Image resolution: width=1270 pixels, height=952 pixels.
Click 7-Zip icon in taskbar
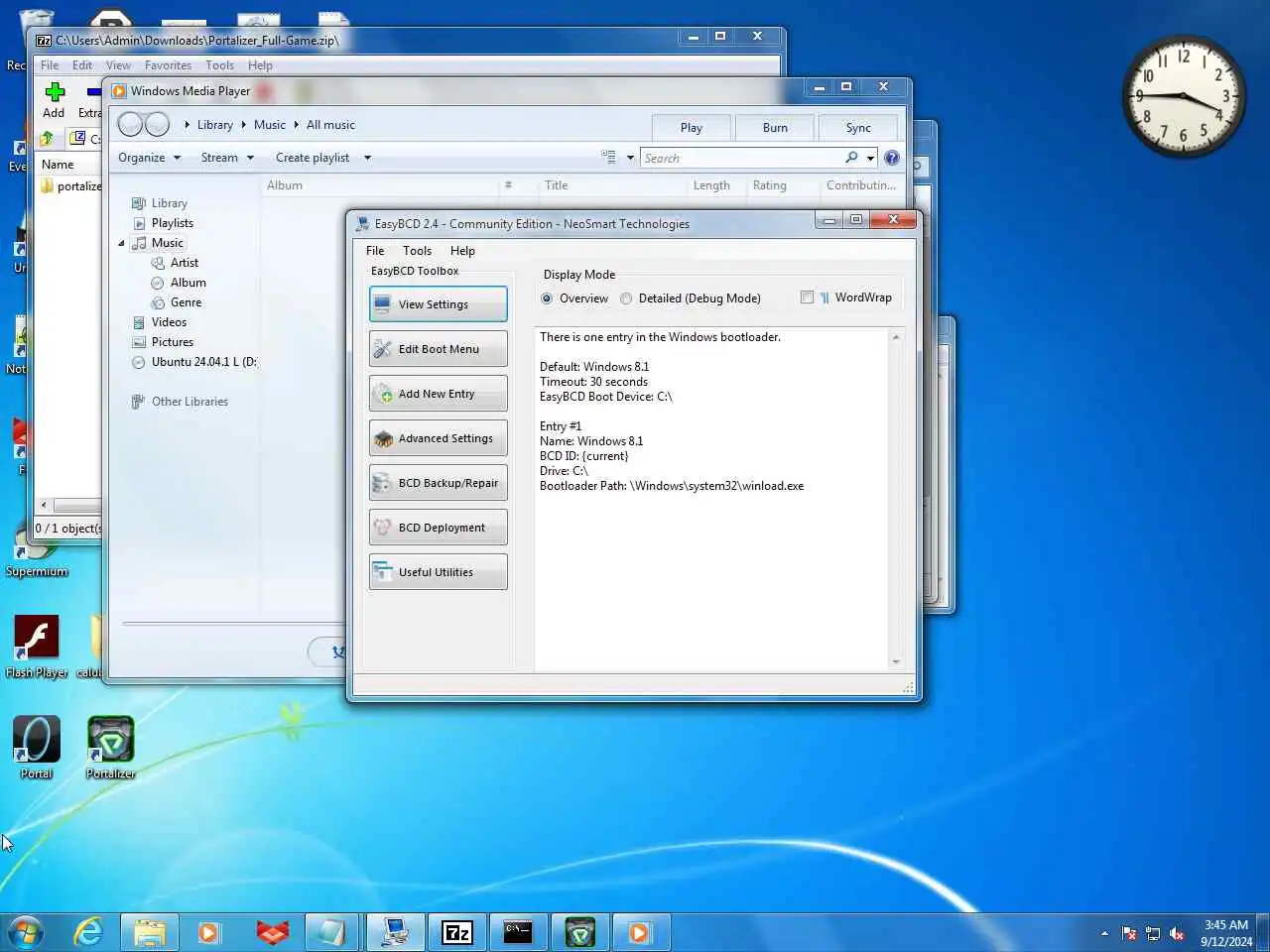click(456, 932)
